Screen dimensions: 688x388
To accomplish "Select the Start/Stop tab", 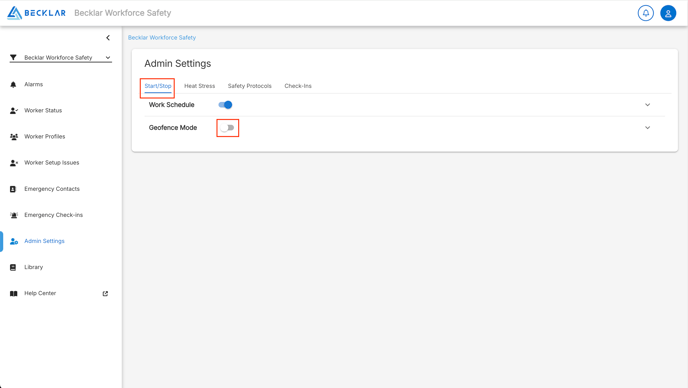I will (158, 86).
